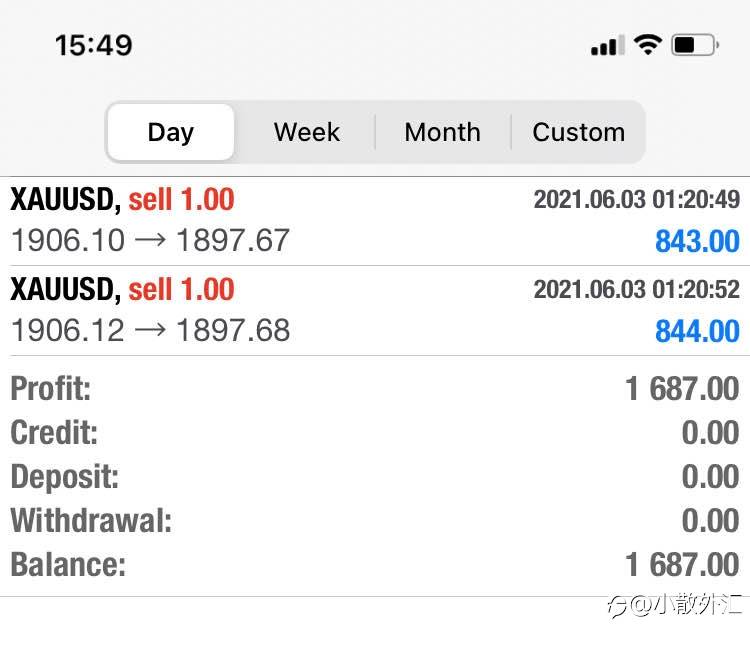750x646 pixels.
Task: Switch to the Week tab
Action: coord(306,132)
